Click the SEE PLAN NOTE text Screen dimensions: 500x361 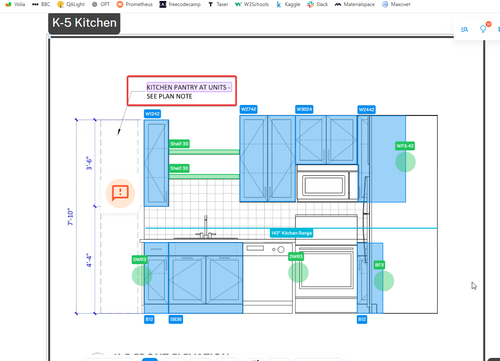(x=169, y=96)
